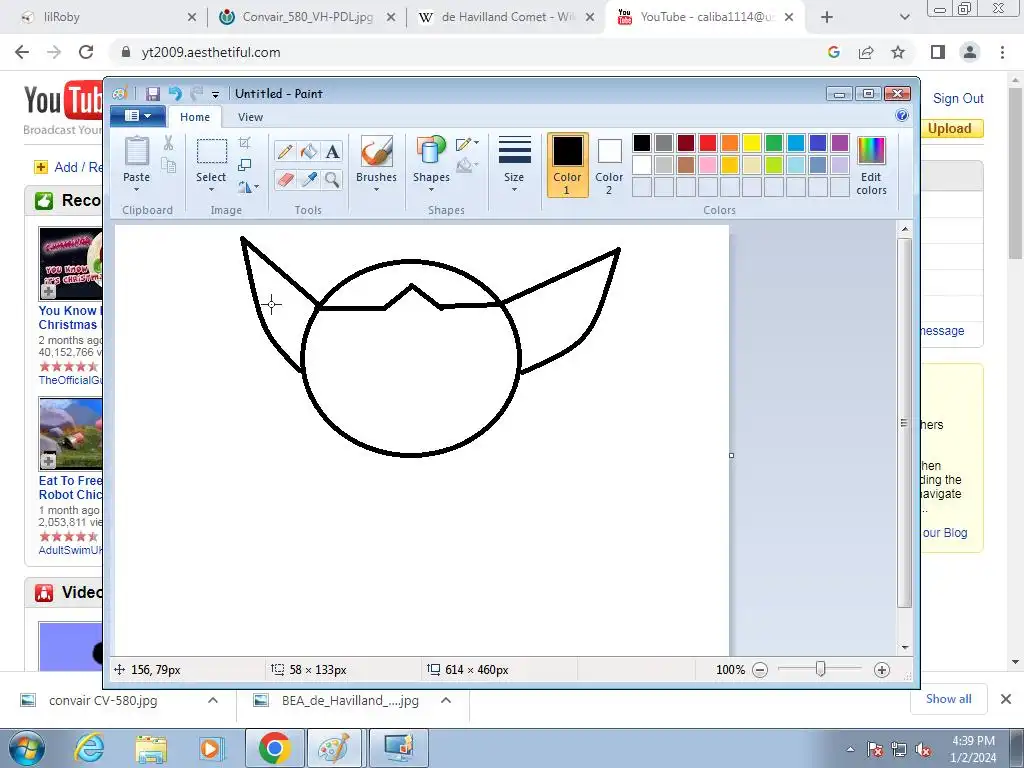Bookmark this page with the star icon
The width and height of the screenshot is (1024, 768).
[x=898, y=52]
